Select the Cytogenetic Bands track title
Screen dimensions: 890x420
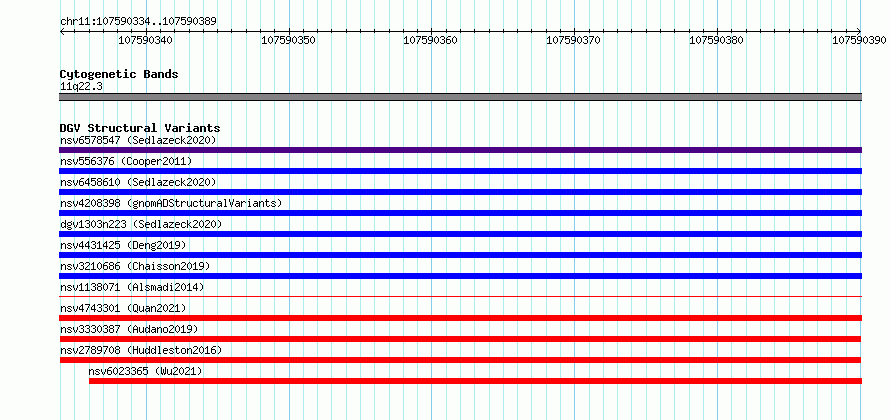pos(119,74)
